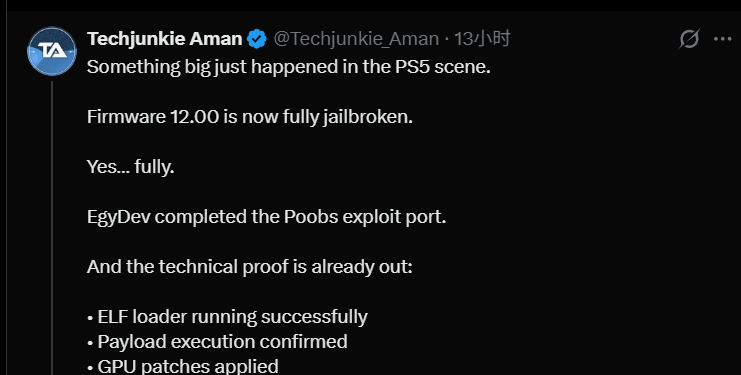Click 'Payload execution confirmed' bullet

pyautogui.click(x=217, y=341)
